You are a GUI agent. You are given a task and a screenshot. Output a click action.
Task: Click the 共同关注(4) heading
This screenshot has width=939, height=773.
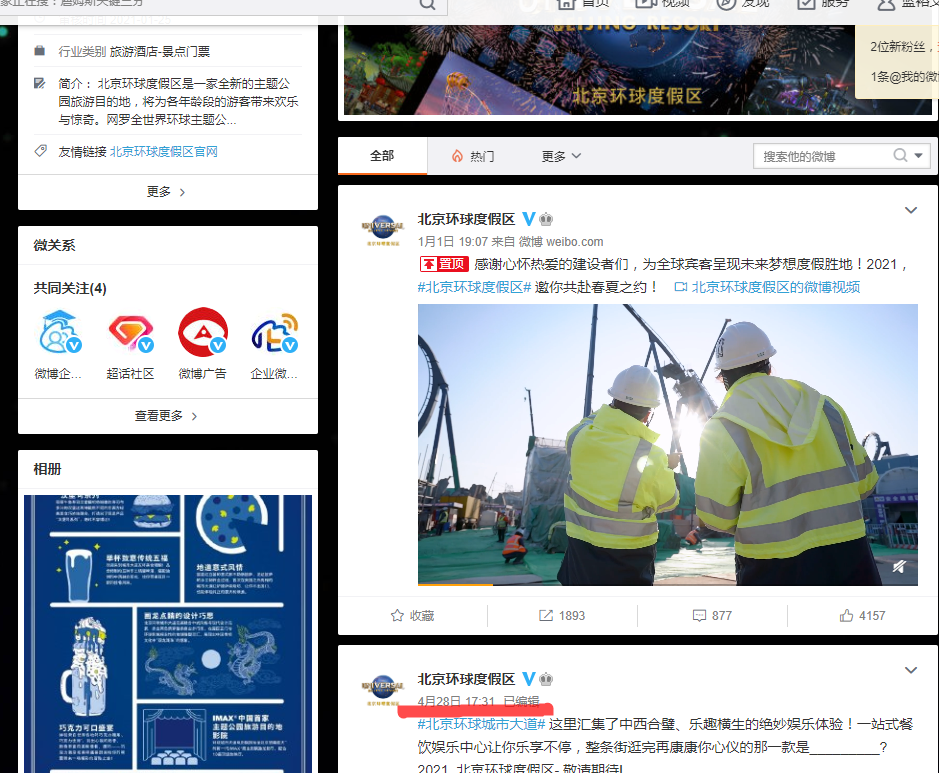click(70, 289)
